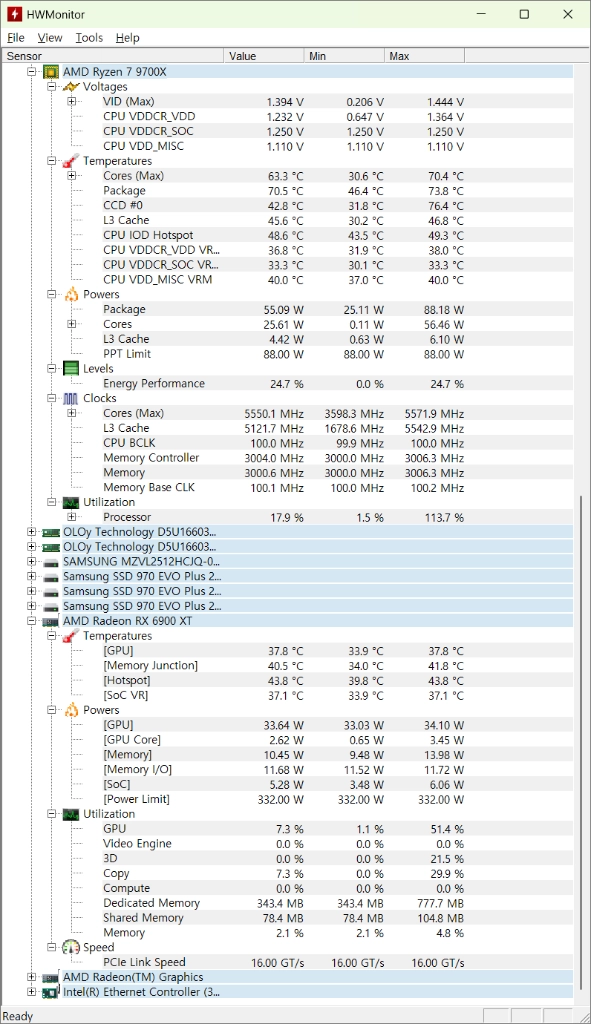Click the Levels green bars icon
591x1024 pixels.
(x=71, y=368)
